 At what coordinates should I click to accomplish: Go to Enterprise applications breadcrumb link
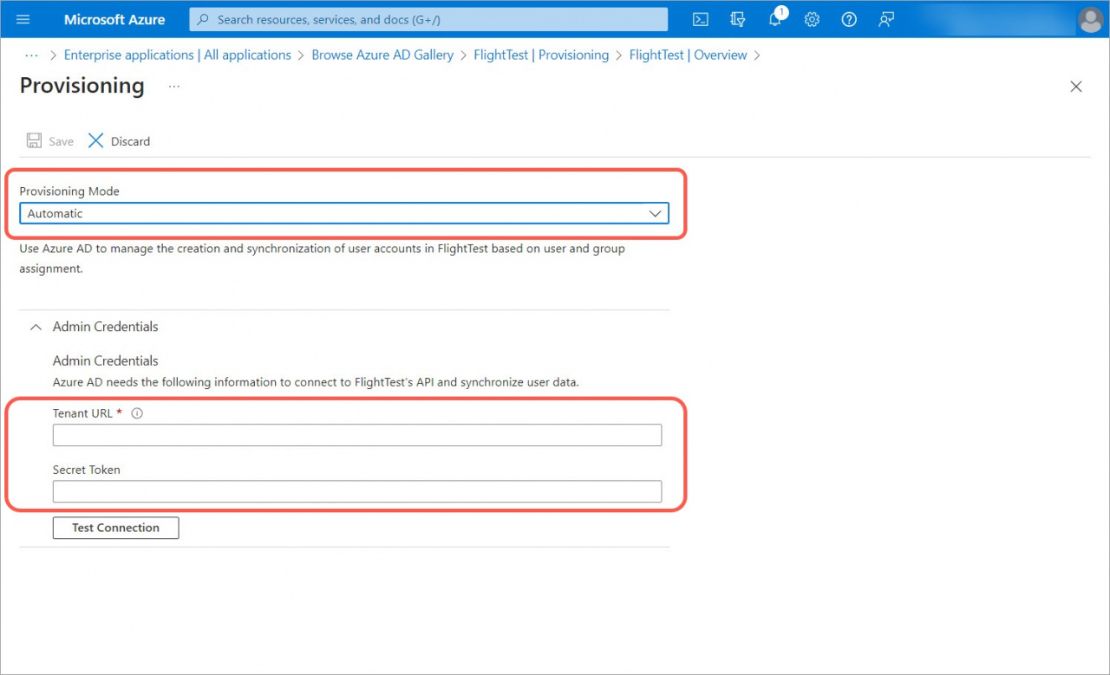177,55
